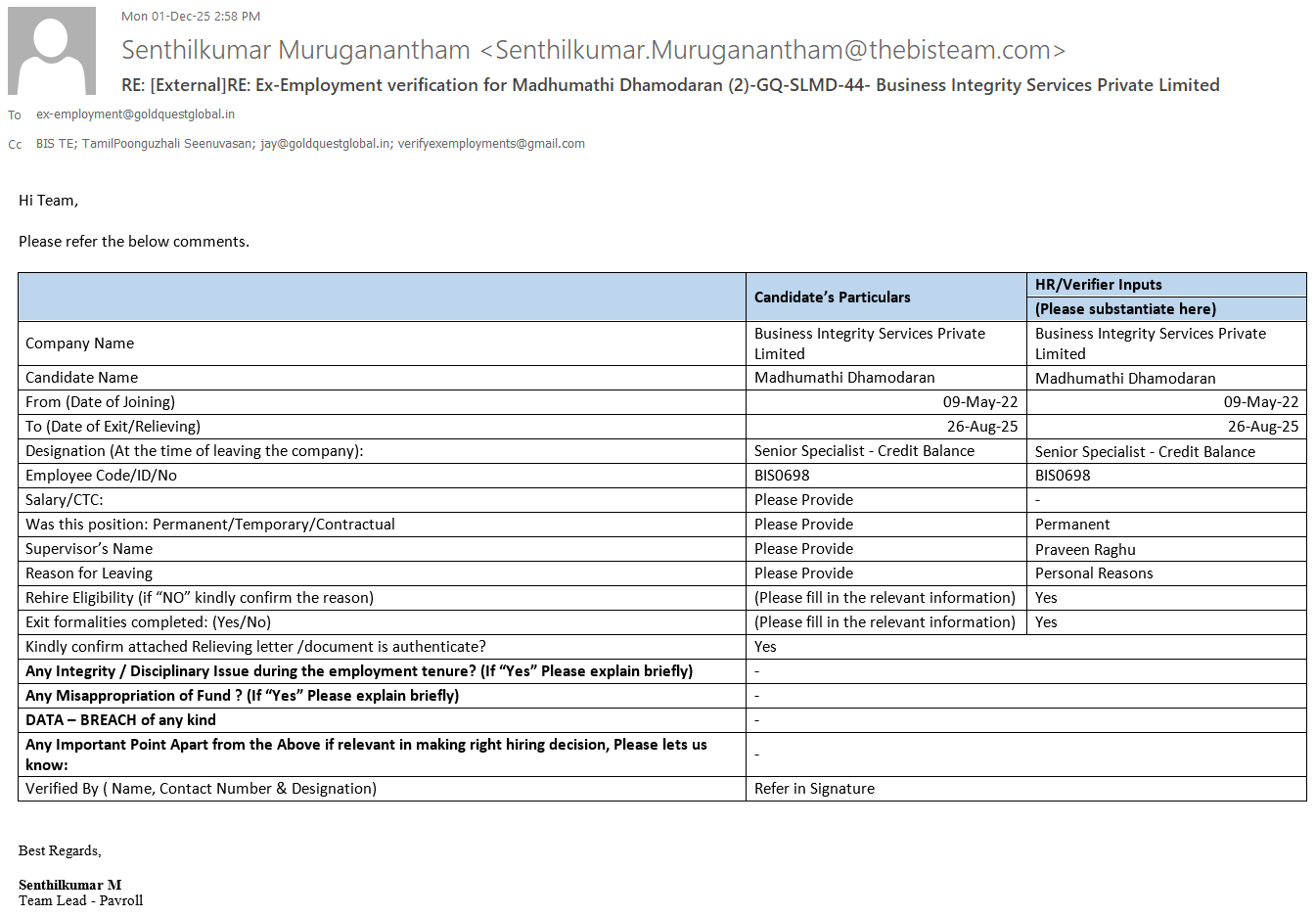
Task: Click sender name Senthilkumar Muruganantham in header
Action: (295, 50)
